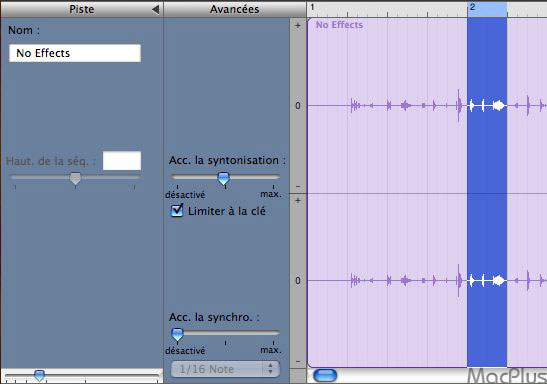Viewport: 547px width, 384px height.
Task: Click the highlighted selection in top waveform
Action: tap(487, 105)
